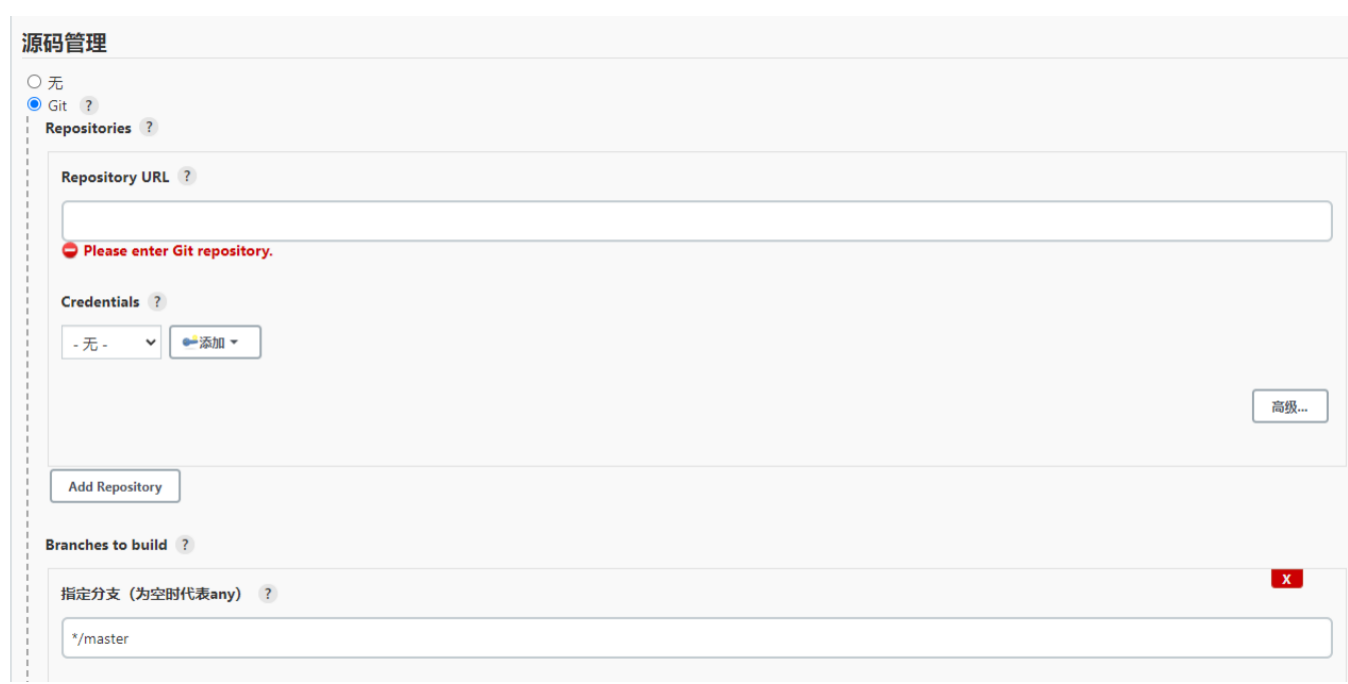Click the red error icon under URL
The height and width of the screenshot is (684, 1348).
click(x=70, y=250)
